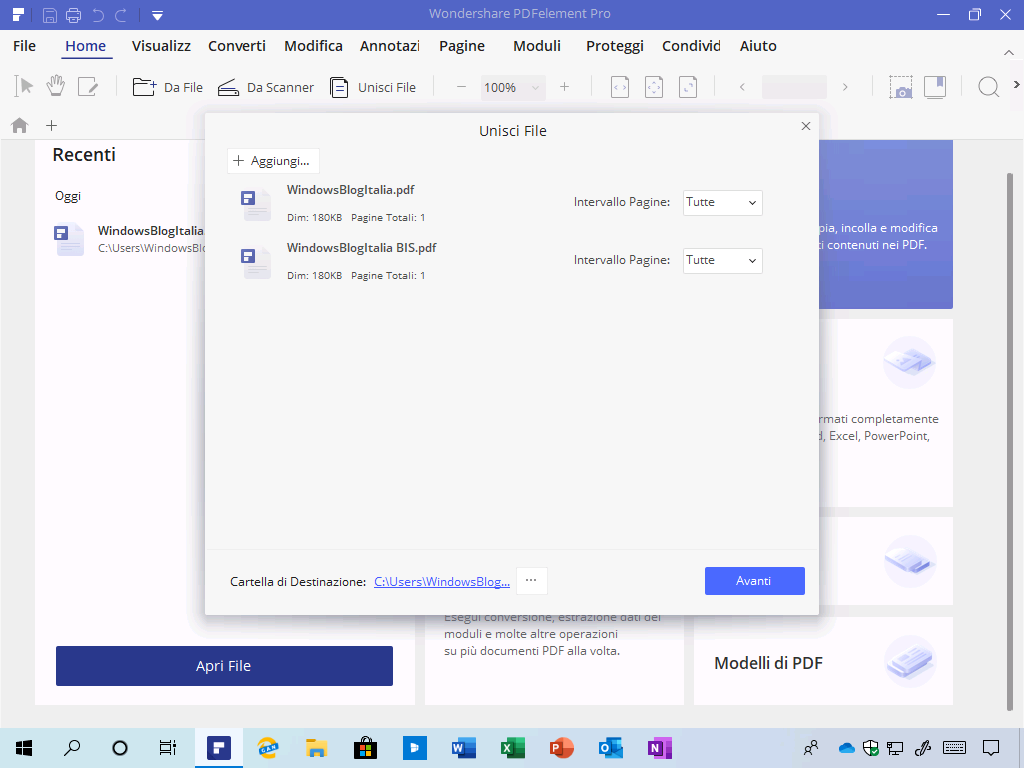Open page range dropdown for WindowsBlogItalia BIS.pdf
1024x768 pixels.
pos(722,261)
